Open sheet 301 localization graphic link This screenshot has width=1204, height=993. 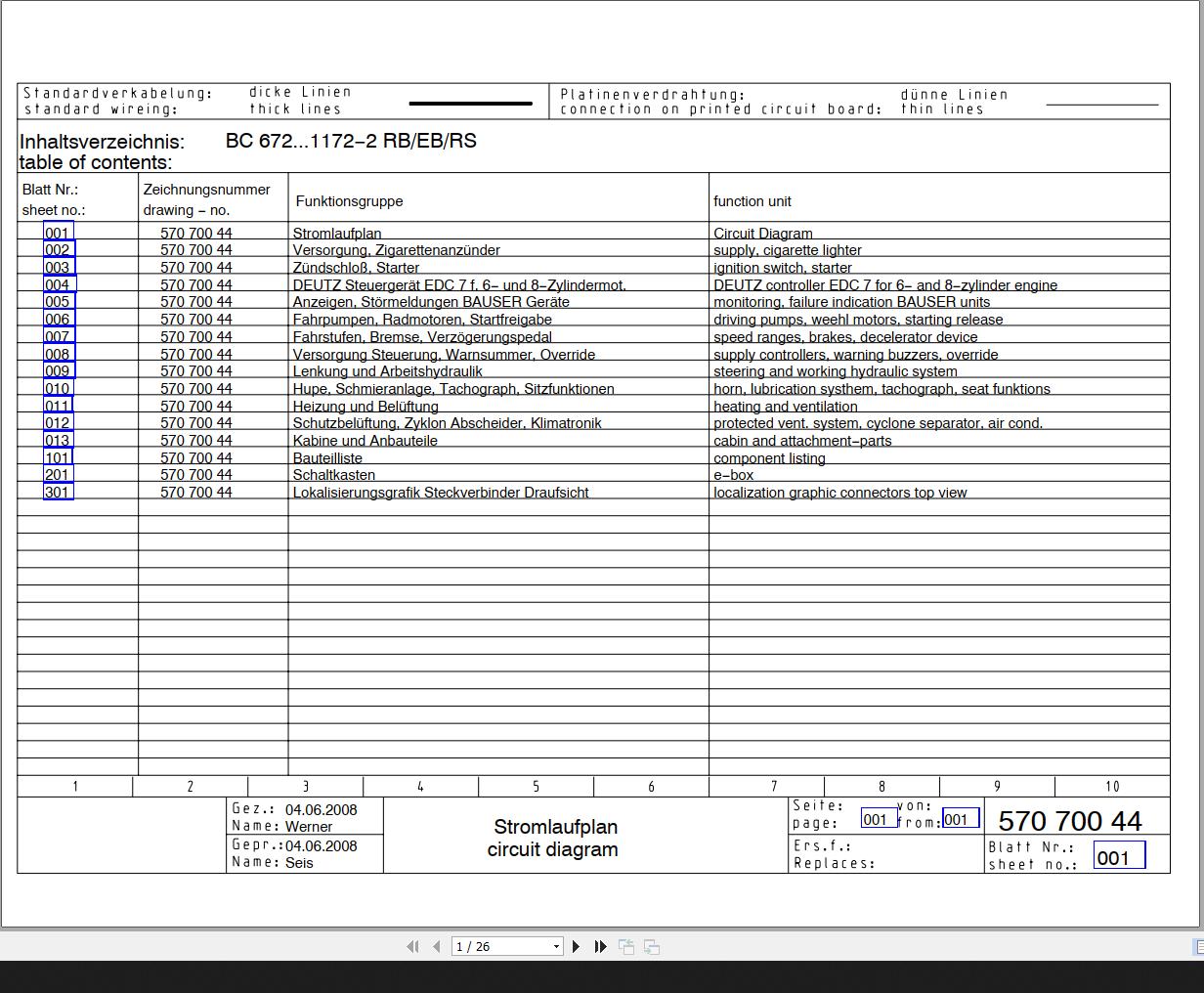[x=59, y=493]
